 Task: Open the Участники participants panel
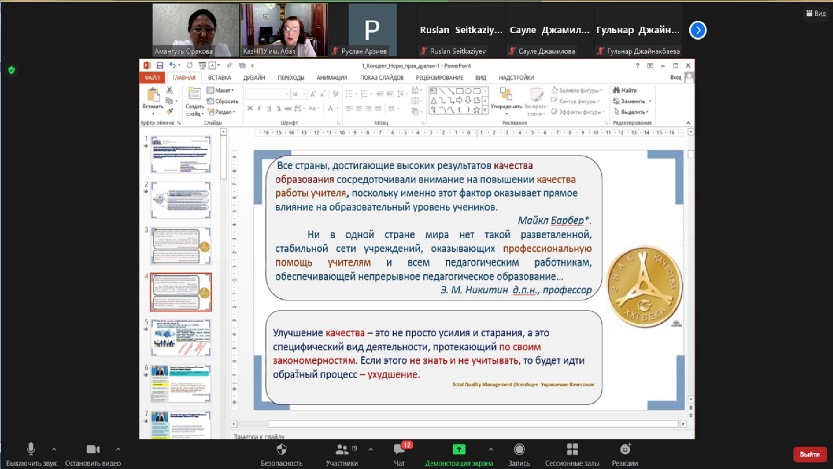tap(341, 451)
